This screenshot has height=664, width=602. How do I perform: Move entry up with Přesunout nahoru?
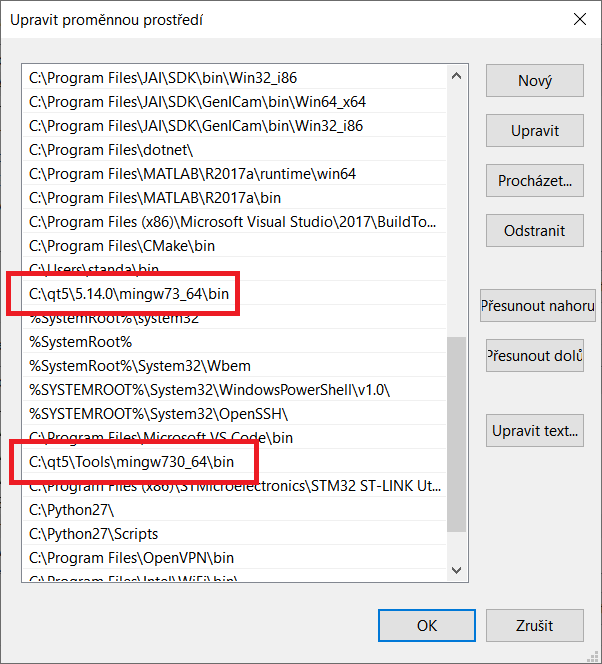click(537, 306)
